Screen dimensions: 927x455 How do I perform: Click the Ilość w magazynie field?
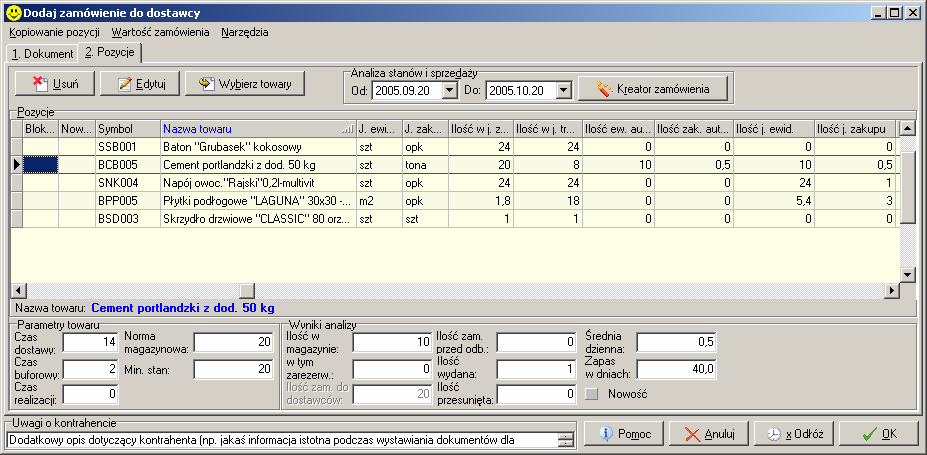(392, 342)
